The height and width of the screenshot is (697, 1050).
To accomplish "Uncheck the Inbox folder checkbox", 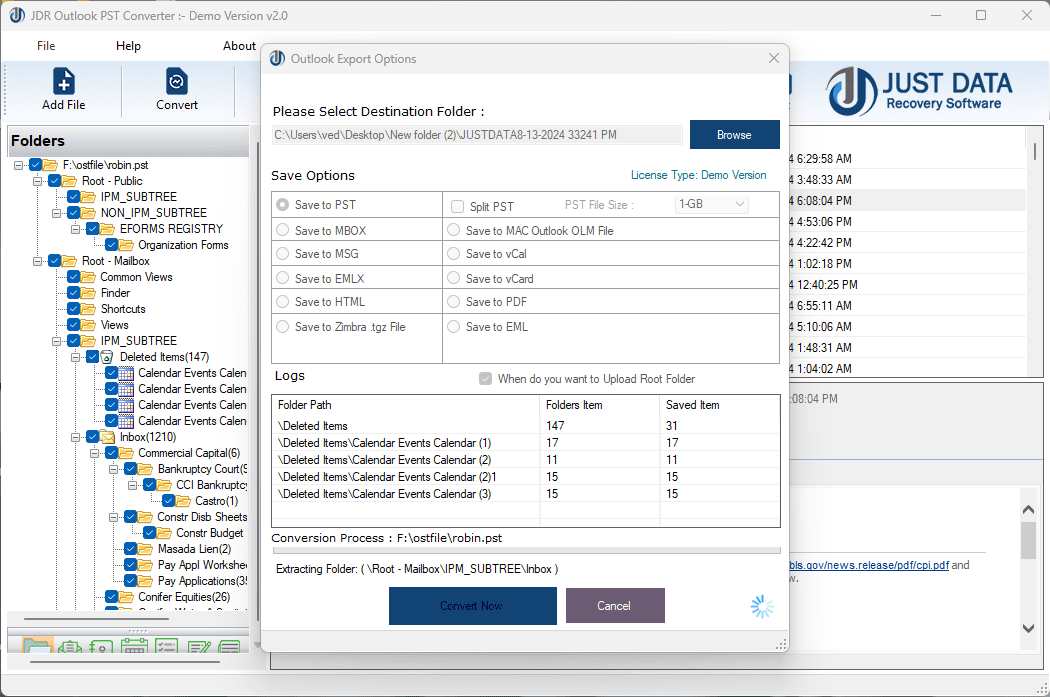I will pyautogui.click(x=92, y=437).
